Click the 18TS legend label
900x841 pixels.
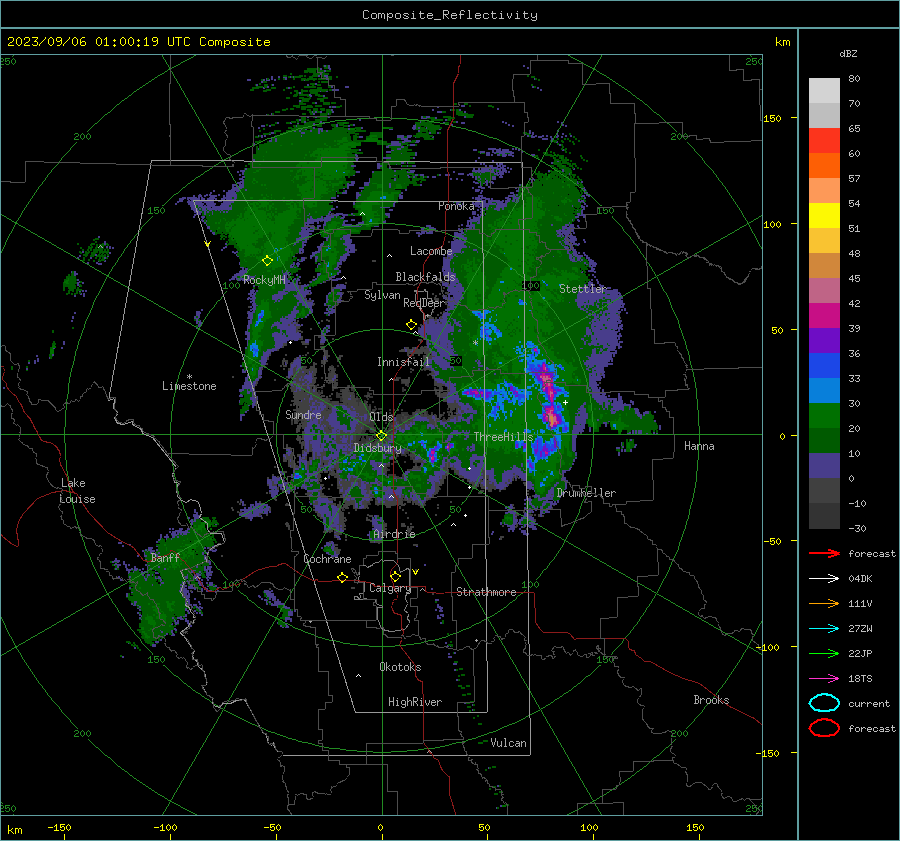click(x=860, y=679)
